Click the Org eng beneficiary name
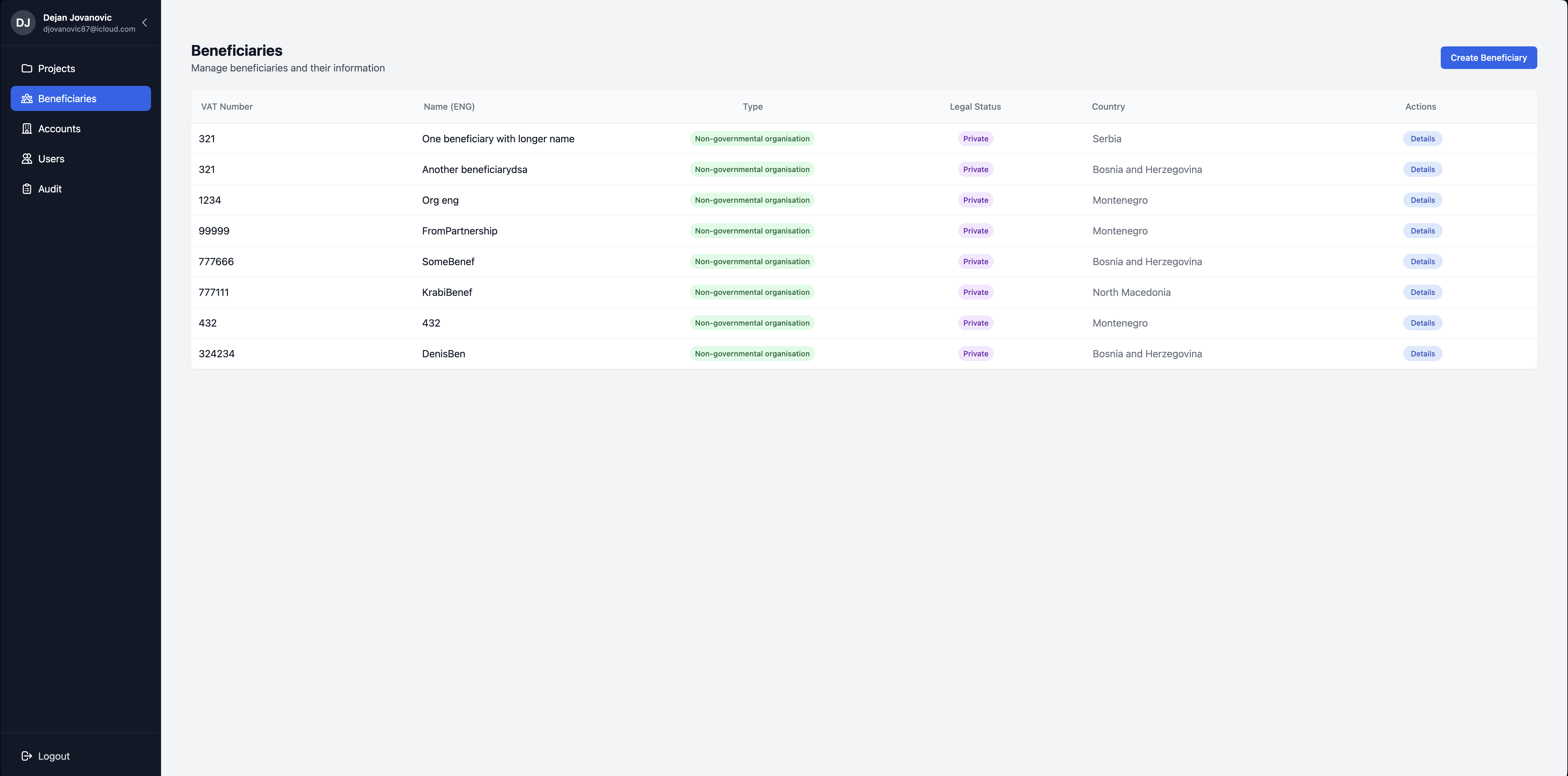1568x776 pixels. pyautogui.click(x=440, y=200)
